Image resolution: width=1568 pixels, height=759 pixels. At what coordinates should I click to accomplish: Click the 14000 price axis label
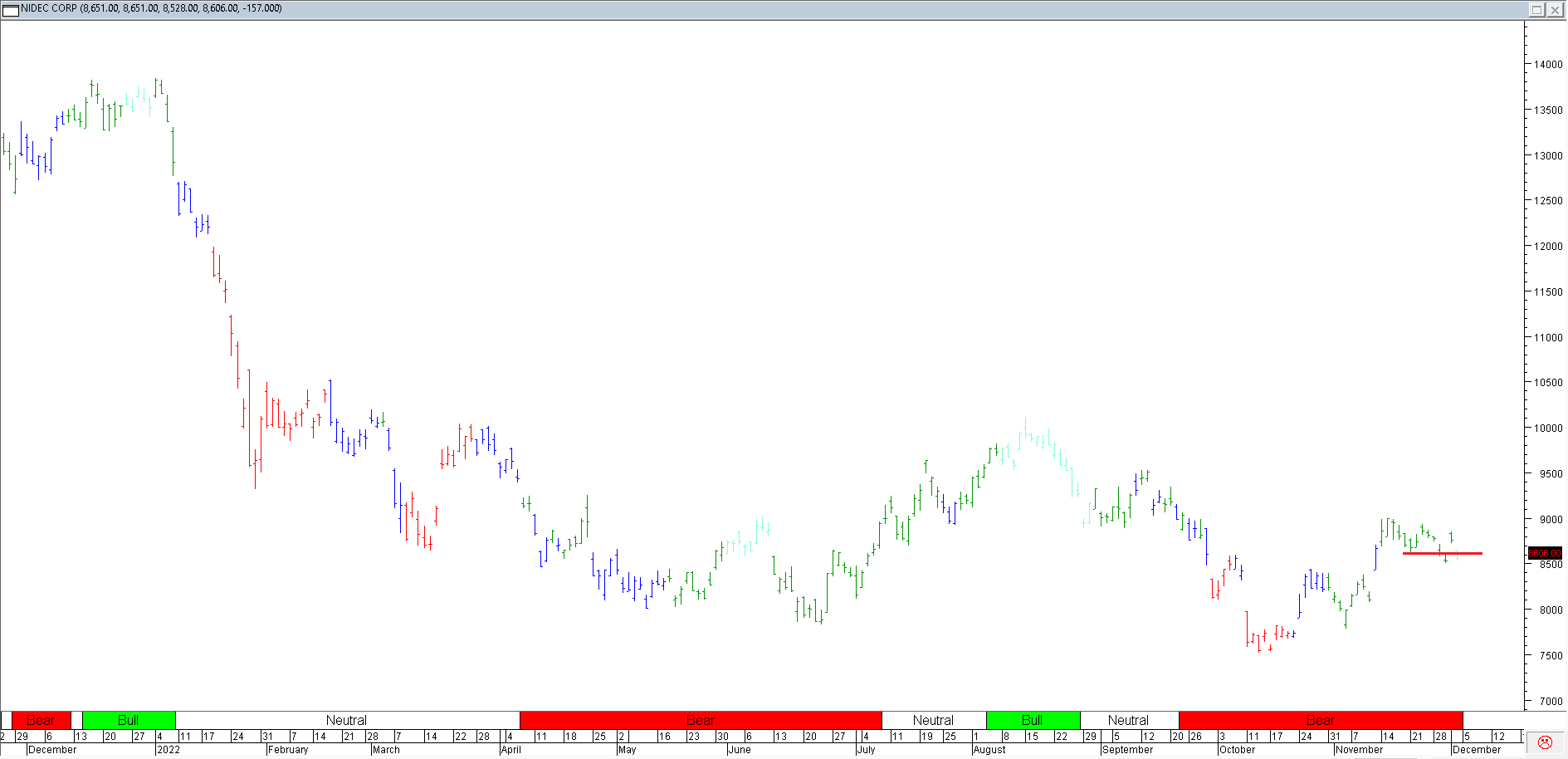click(1549, 65)
